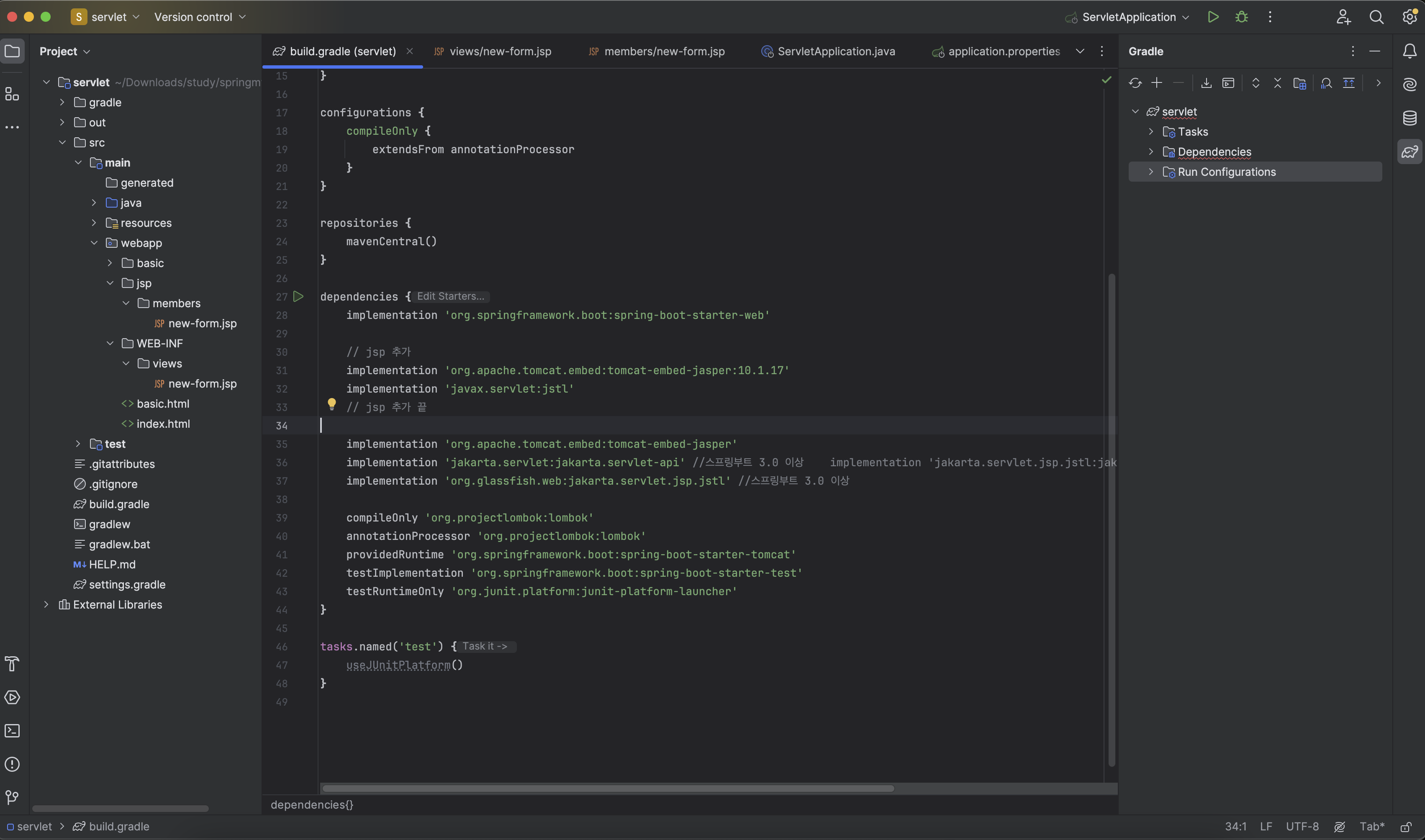Open more run actions three-dot menu
The image size is (1425, 840).
coord(1270,17)
